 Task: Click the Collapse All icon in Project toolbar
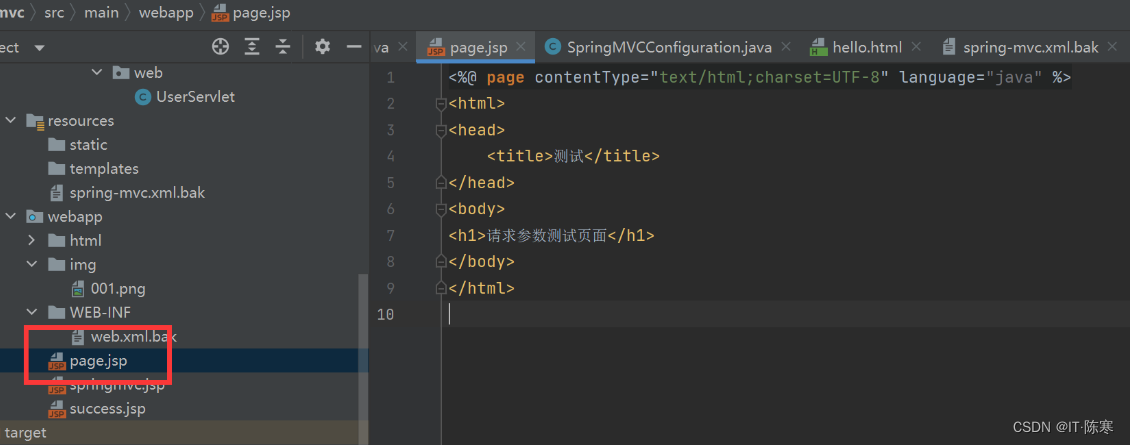[282, 48]
